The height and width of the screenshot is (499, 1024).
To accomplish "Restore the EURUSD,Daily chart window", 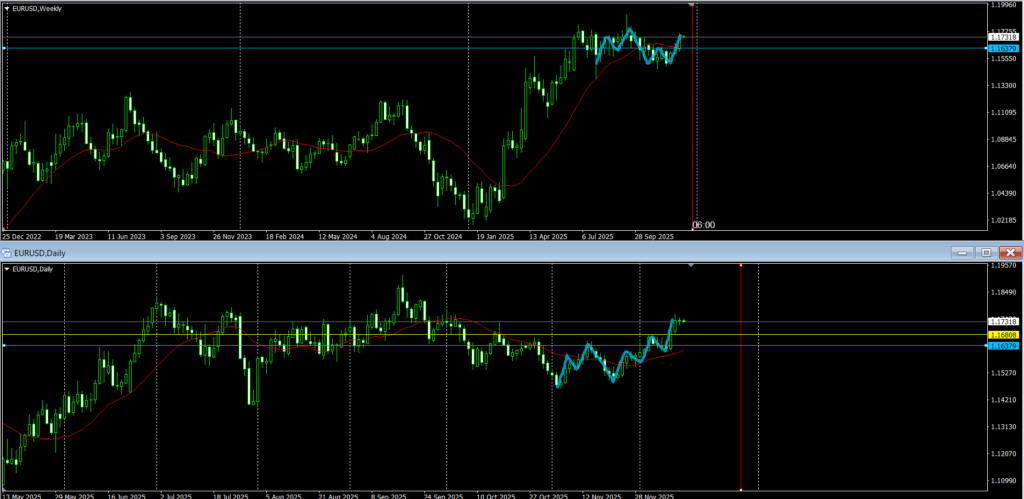I will click(x=986, y=253).
